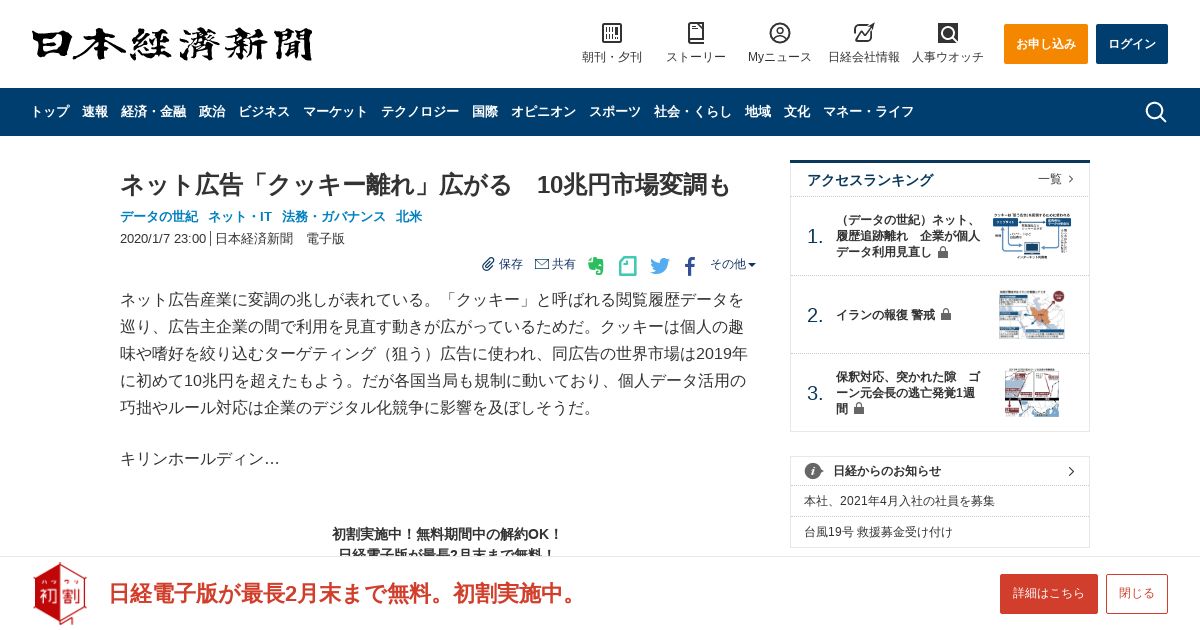Image resolution: width=1200 pixels, height=630 pixels.
Task: Click the teal note-sharing icon
Action: (x=628, y=266)
